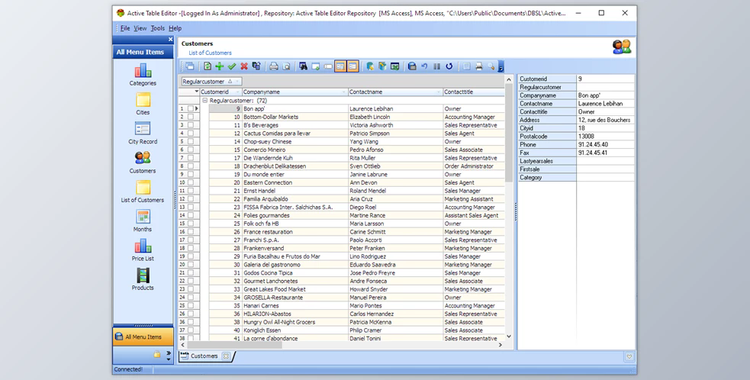Viewport: 750px width, 380px height.
Task: Click the vertical scrollbar down arrow
Action: coord(508,336)
